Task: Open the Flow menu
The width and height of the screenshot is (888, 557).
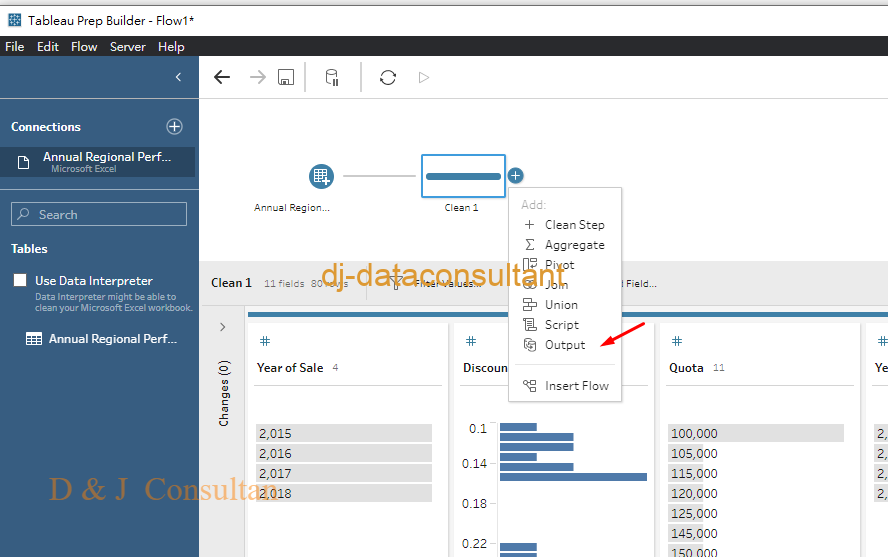Action: pos(84,47)
